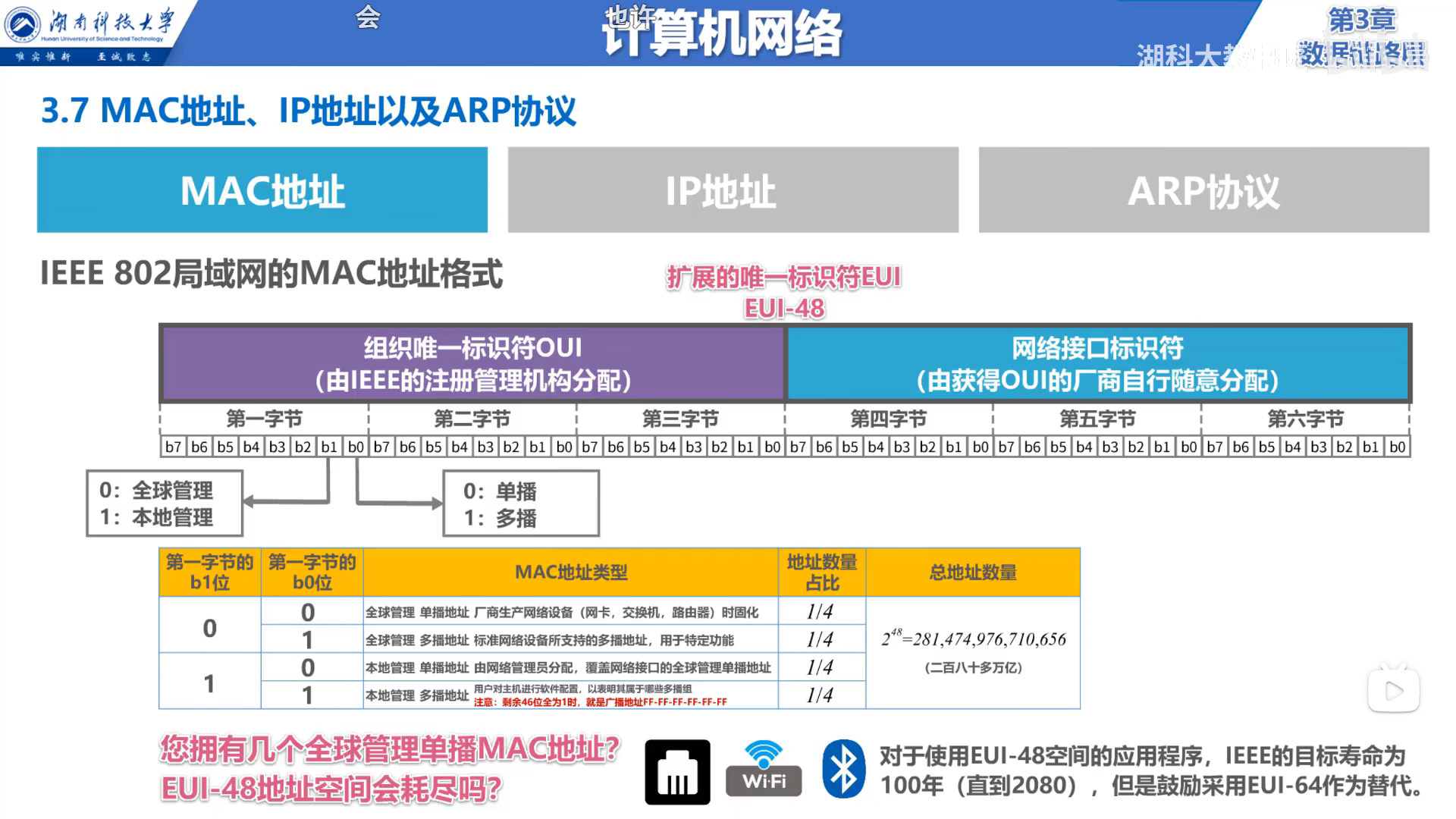Screen dimensions: 1456x819
Task: Click the 第一字节 label
Action: pyautogui.click(x=264, y=419)
